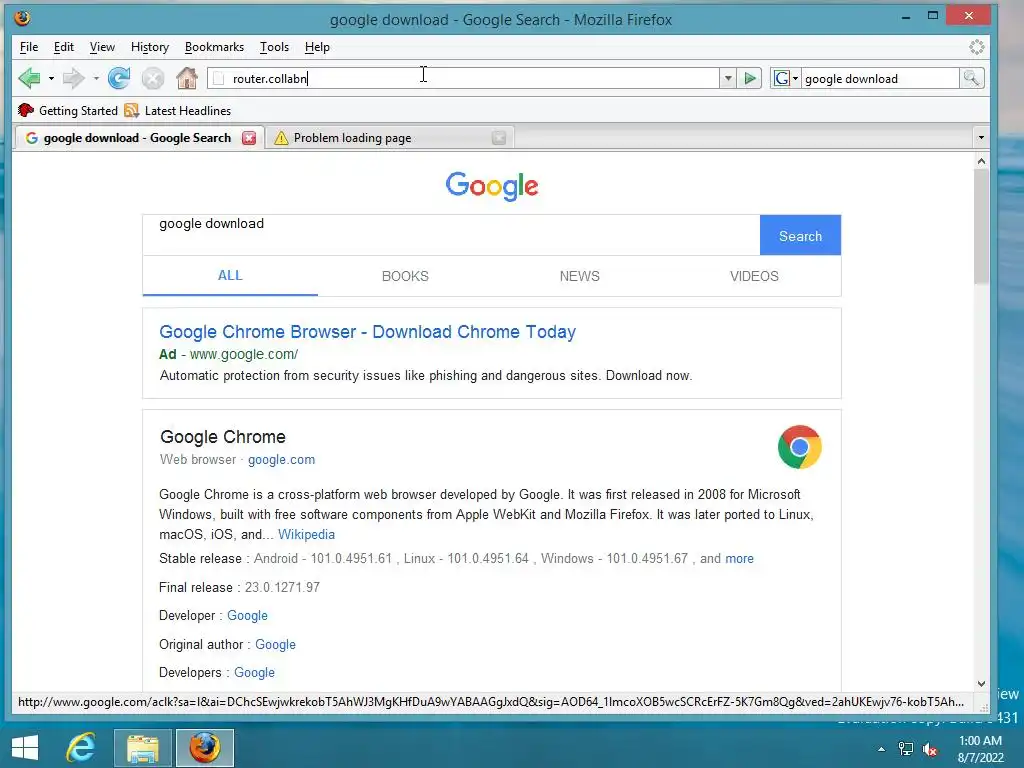The width and height of the screenshot is (1024, 768).
Task: Expand the address bar URL dropdown
Action: (x=728, y=78)
